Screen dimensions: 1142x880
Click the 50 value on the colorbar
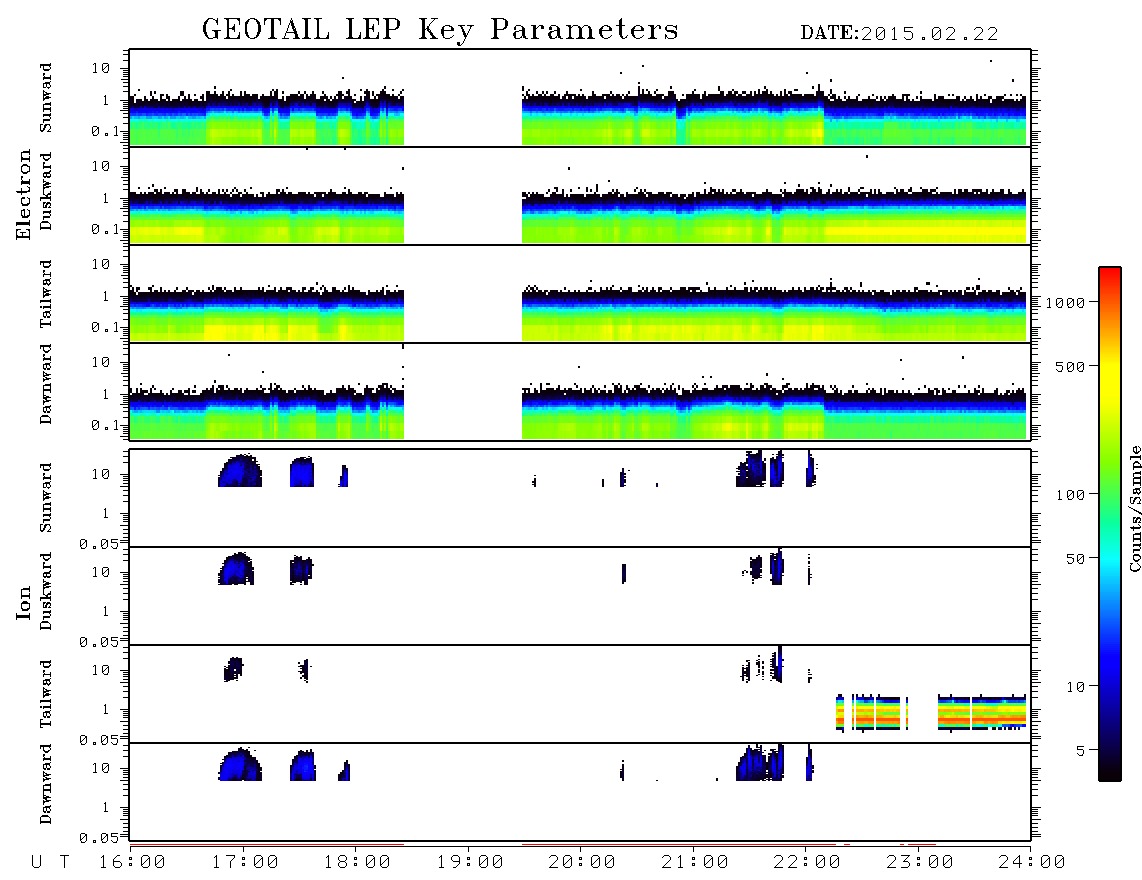point(1075,559)
